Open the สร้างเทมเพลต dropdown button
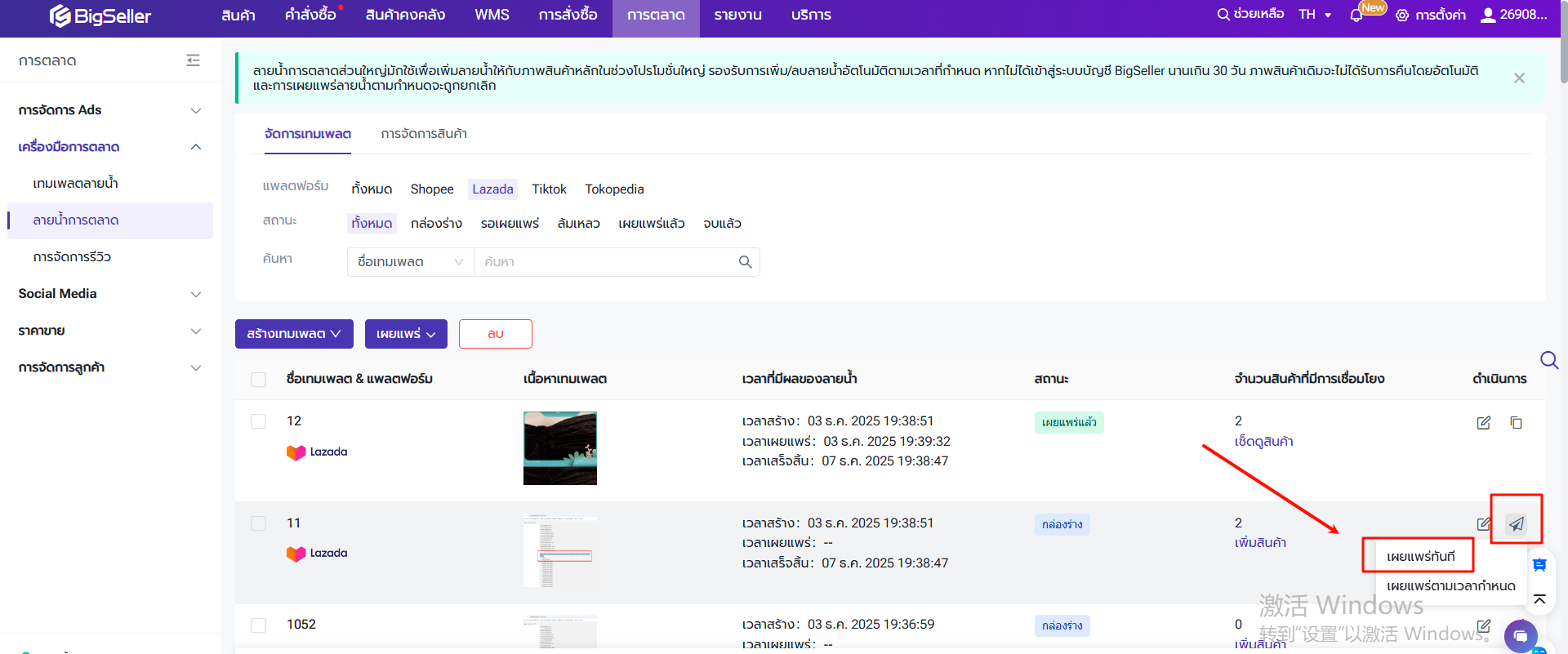The width and height of the screenshot is (1568, 654). click(x=294, y=334)
